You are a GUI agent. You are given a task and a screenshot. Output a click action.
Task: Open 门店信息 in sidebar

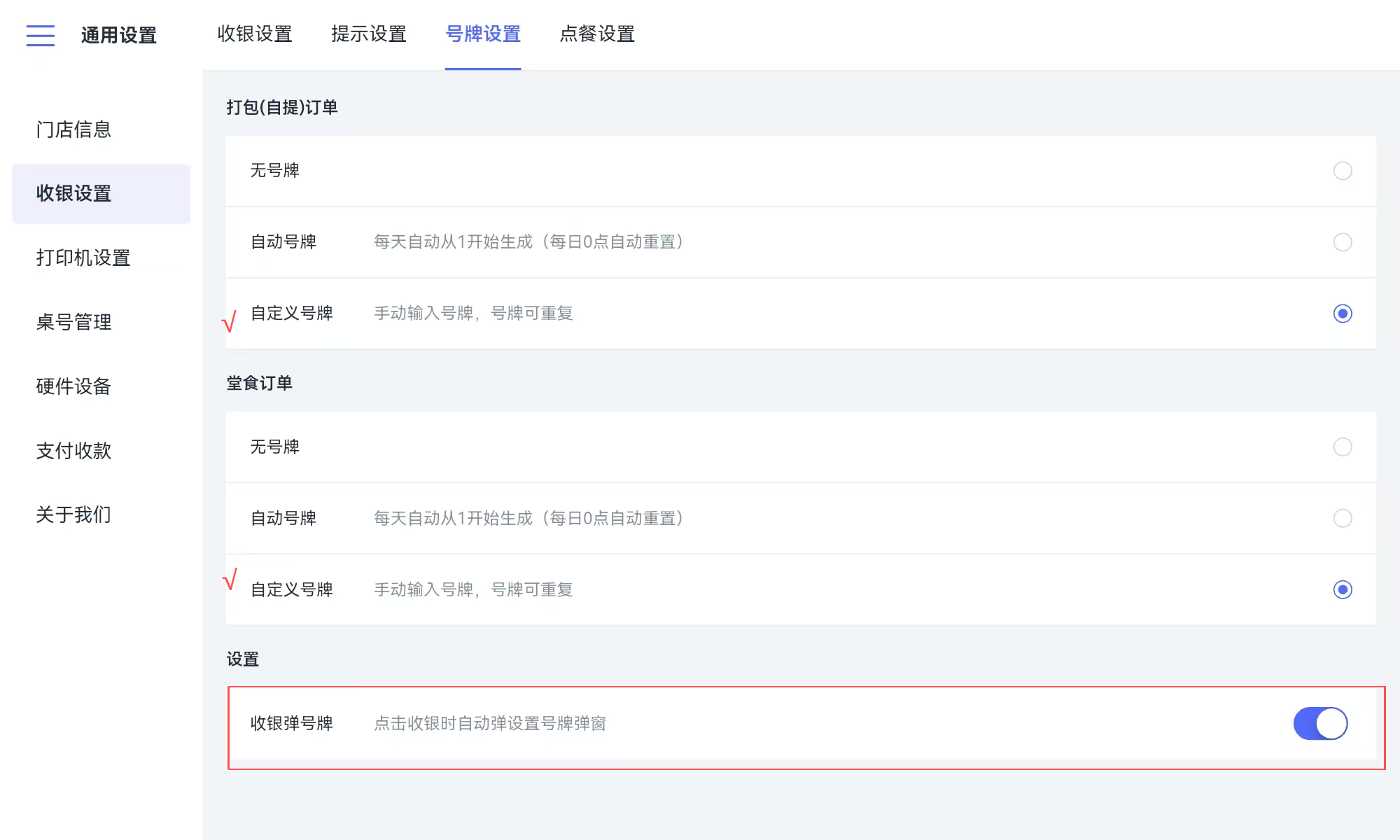(x=73, y=129)
